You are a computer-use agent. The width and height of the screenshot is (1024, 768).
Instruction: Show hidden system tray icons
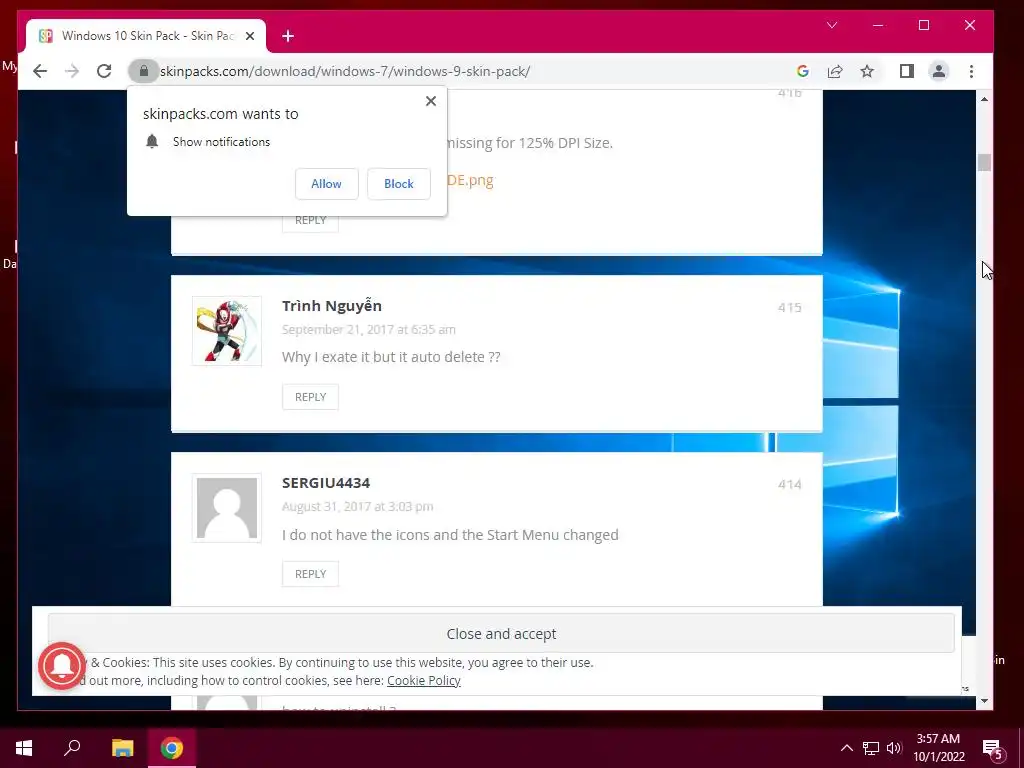846,748
